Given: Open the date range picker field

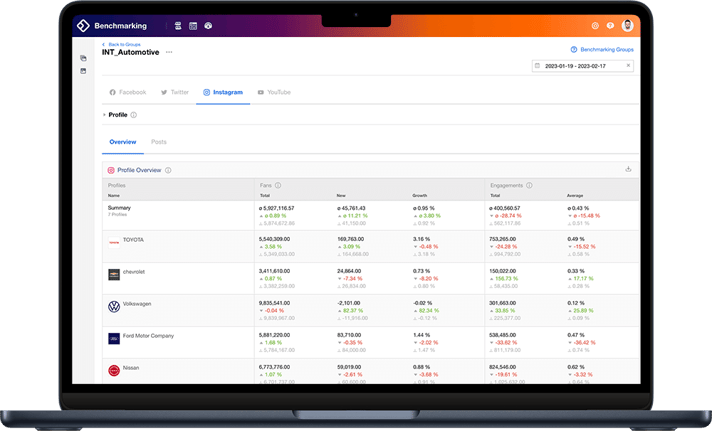Looking at the screenshot, I should pos(583,66).
